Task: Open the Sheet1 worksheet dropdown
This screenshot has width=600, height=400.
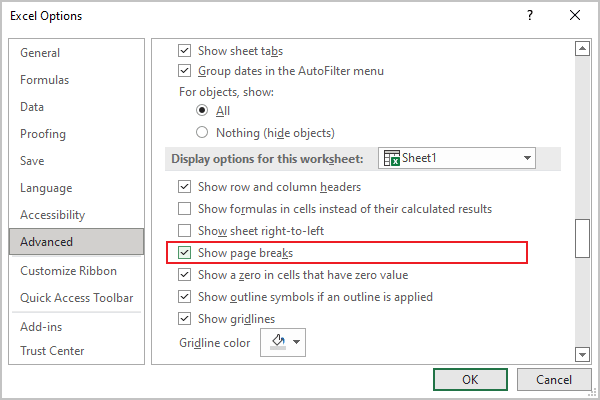Action: (x=457, y=158)
